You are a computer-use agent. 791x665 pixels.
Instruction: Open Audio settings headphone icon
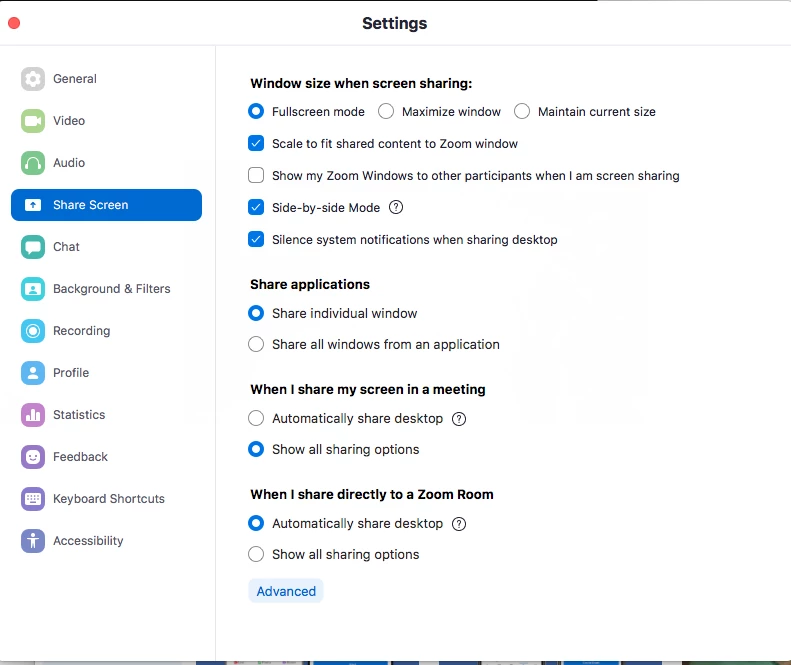[33, 162]
